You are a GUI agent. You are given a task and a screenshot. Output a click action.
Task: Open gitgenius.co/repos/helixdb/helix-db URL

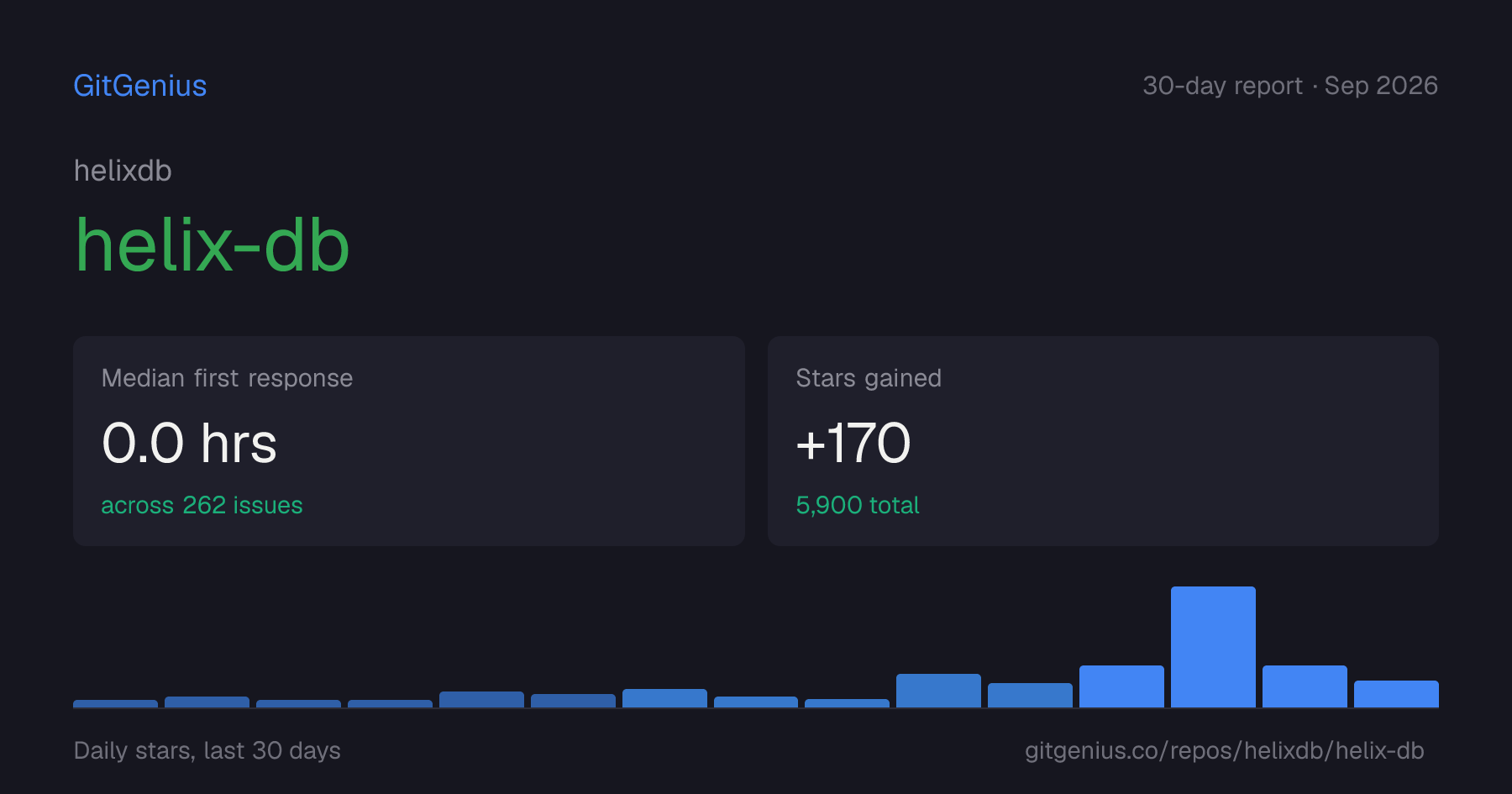(x=1225, y=750)
